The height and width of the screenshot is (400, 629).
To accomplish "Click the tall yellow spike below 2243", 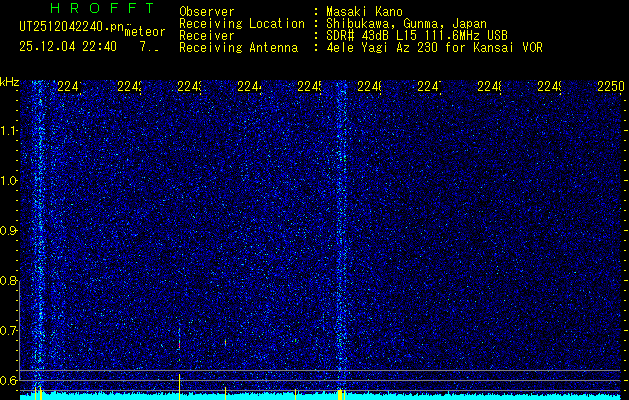I will [179, 387].
